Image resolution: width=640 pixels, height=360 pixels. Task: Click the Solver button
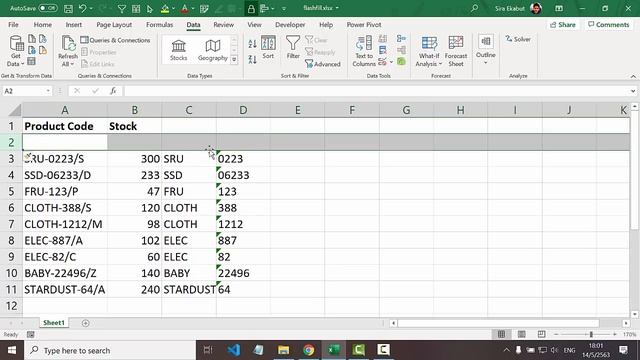[518, 39]
